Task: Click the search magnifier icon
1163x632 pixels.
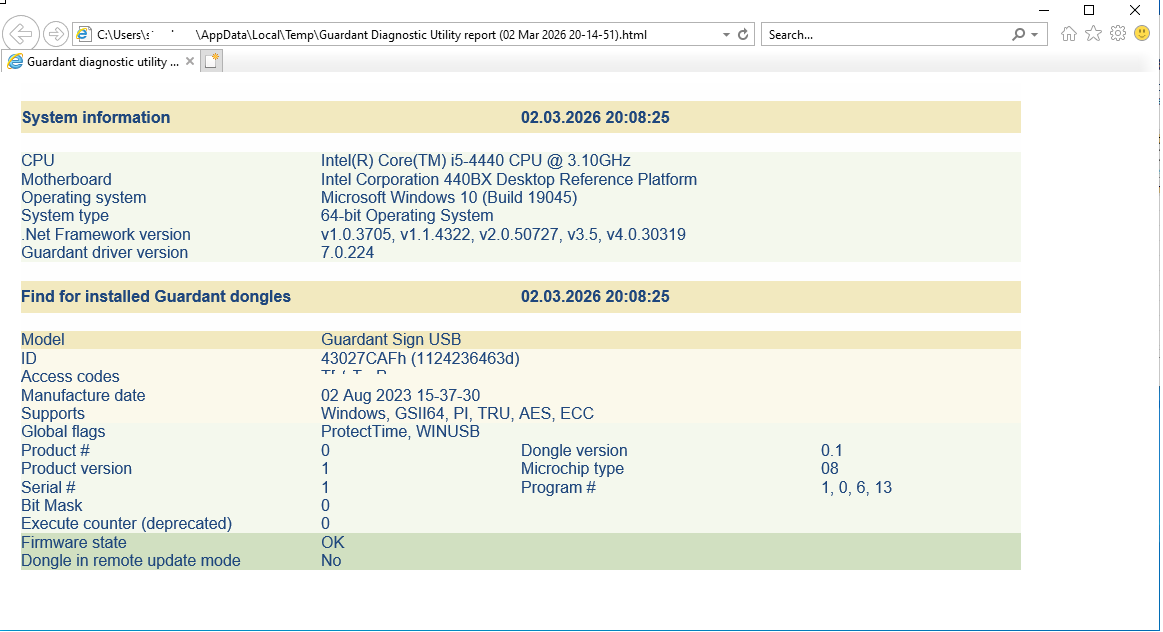Action: click(x=1018, y=34)
